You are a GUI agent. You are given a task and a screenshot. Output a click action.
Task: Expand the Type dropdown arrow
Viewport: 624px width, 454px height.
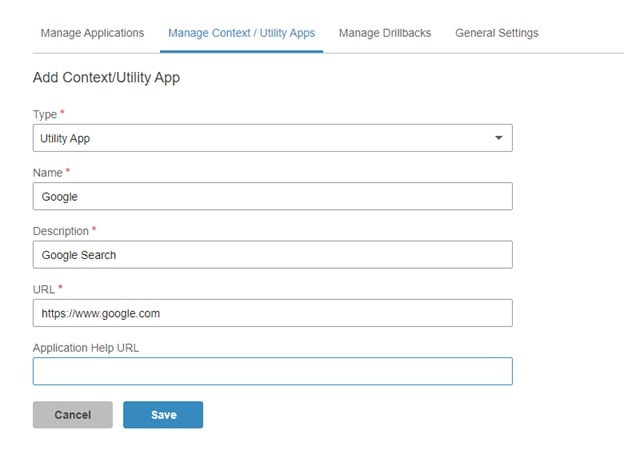tap(498, 138)
